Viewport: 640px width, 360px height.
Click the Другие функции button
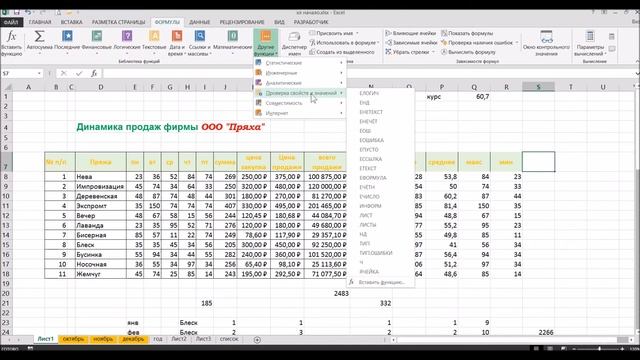pyautogui.click(x=265, y=43)
